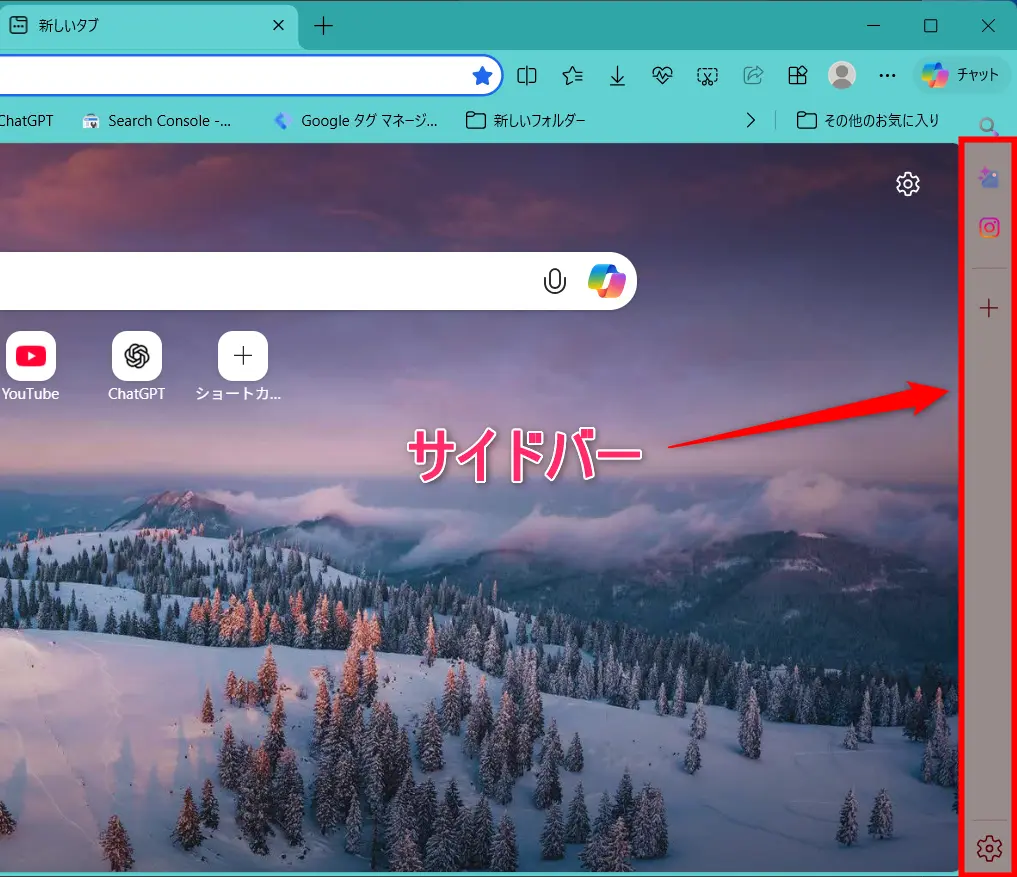Open the Favorites list icon

click(x=572, y=75)
